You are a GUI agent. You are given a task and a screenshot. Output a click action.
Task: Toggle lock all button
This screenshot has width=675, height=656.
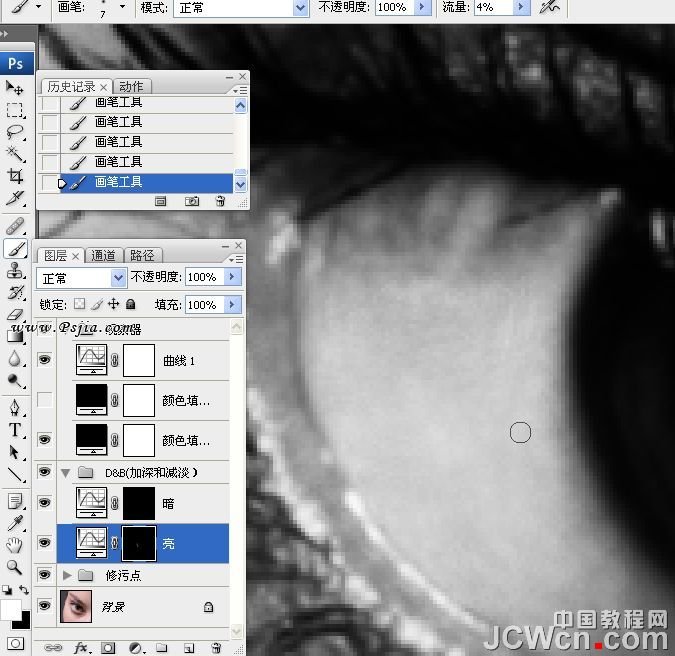[x=131, y=304]
